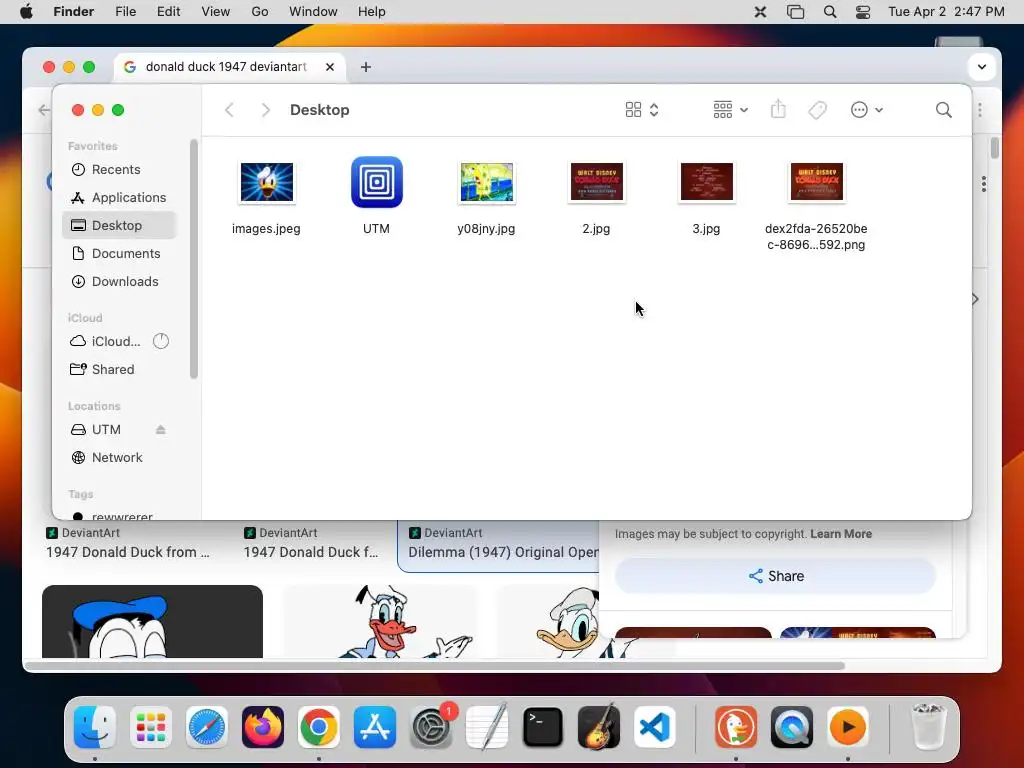1024x768 pixels.
Task: Open the Finder menu
Action: coord(74,12)
